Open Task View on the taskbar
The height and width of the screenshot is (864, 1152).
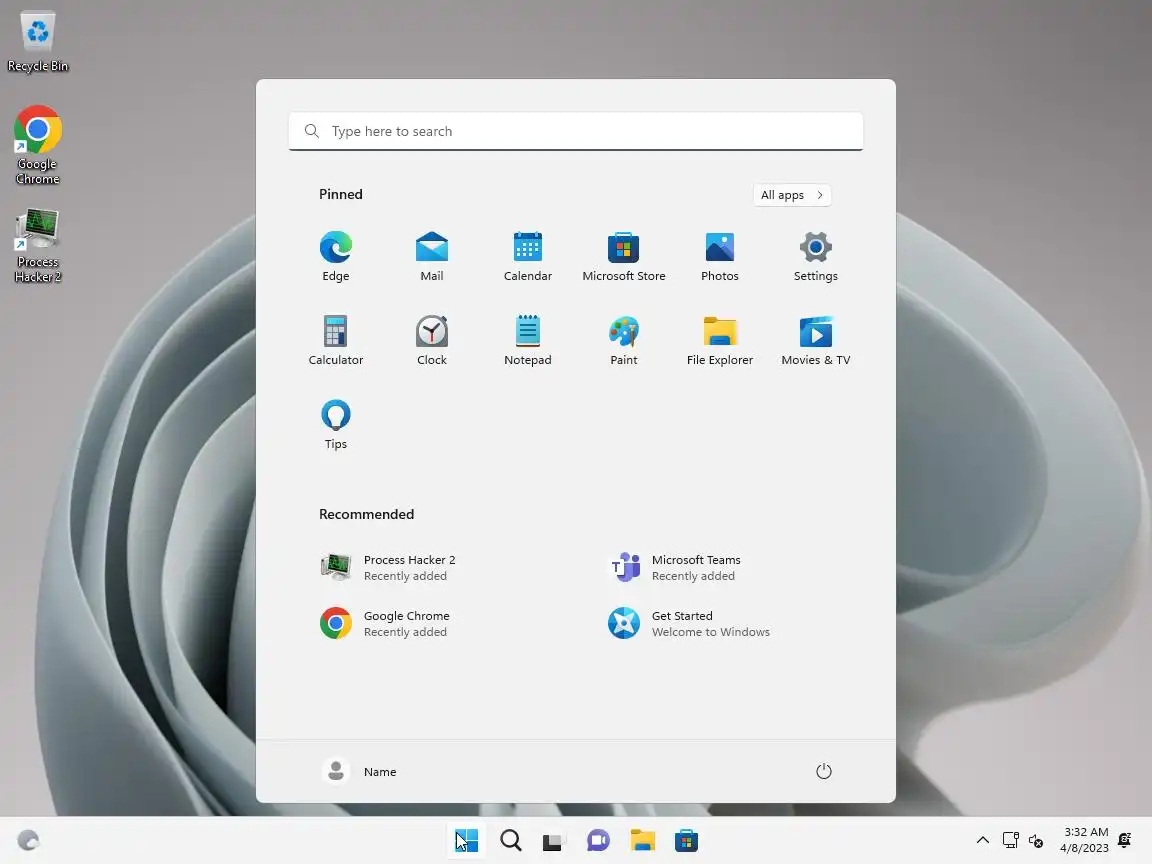pos(554,840)
